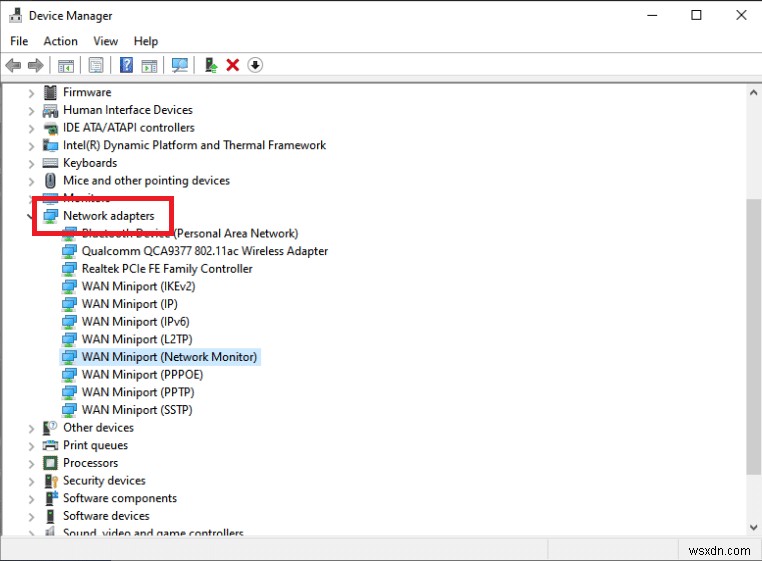762x561 pixels.
Task: Click the Processors chip icon
Action: point(50,463)
